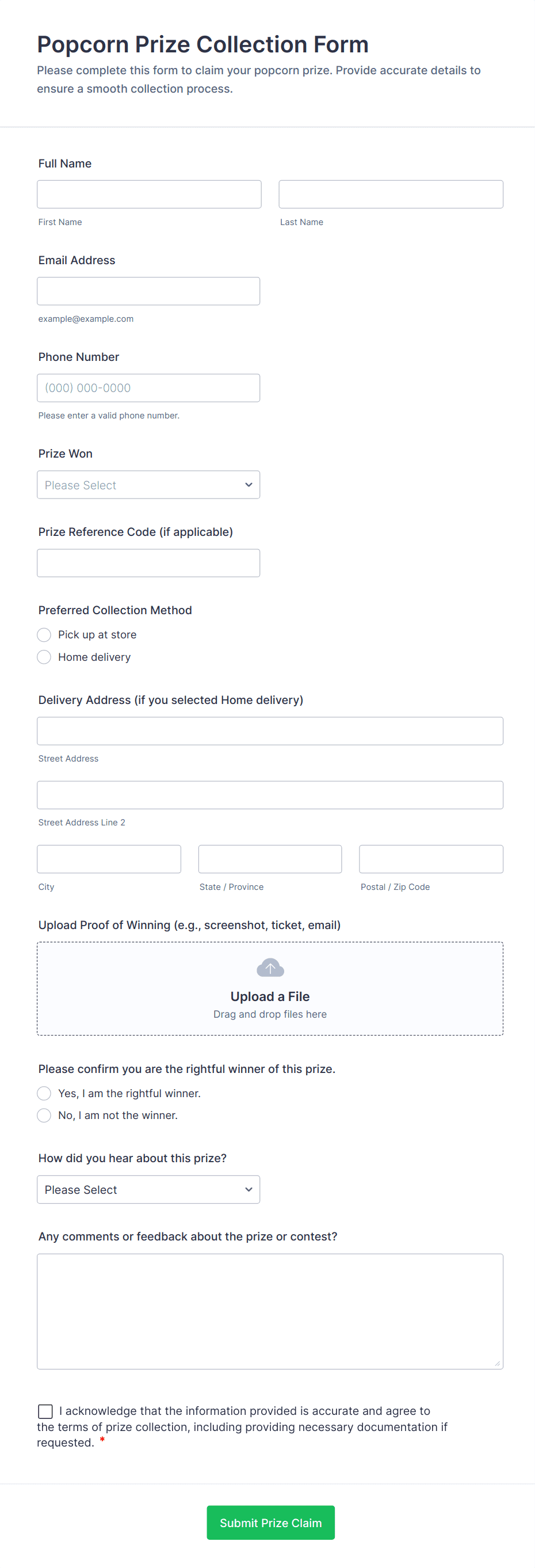Focus the Phone Number input
Screen dimensions: 535x1568
pos(148,388)
